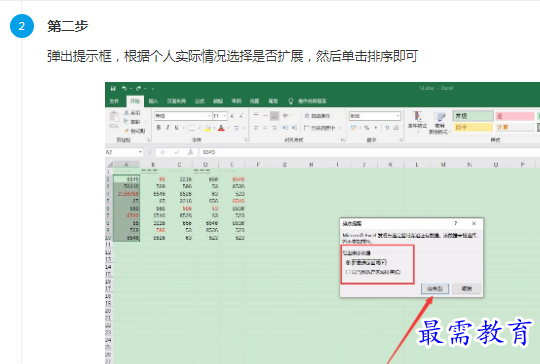Click the highlighted bottom align icon
The image size is (540, 364).
point(274,116)
